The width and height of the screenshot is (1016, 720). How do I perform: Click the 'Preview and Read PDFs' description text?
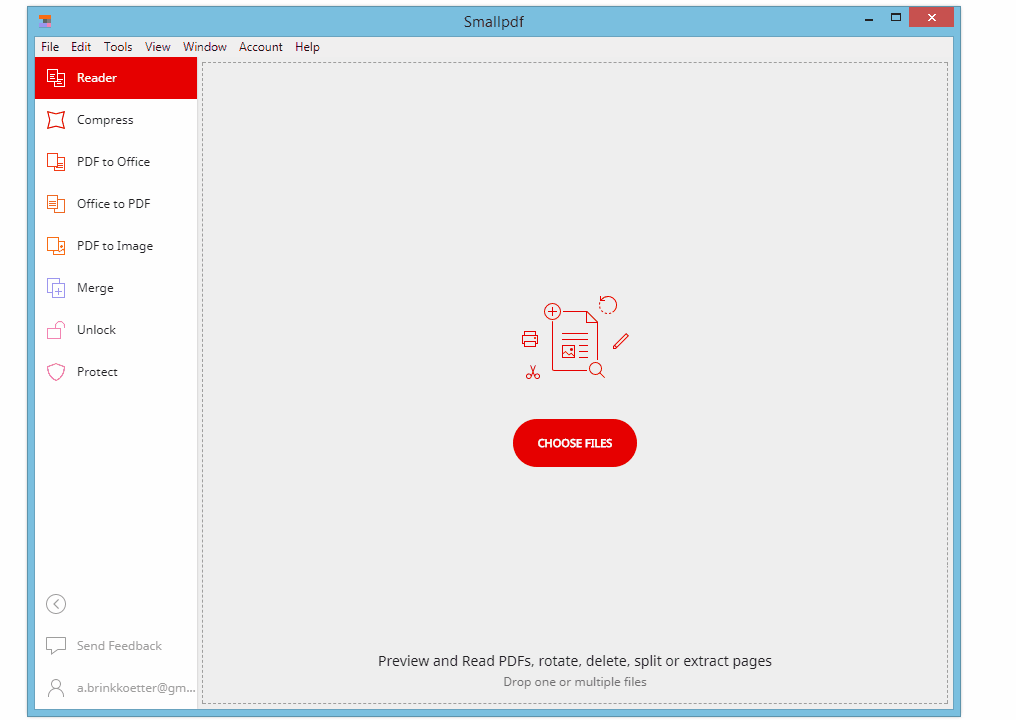click(x=575, y=661)
